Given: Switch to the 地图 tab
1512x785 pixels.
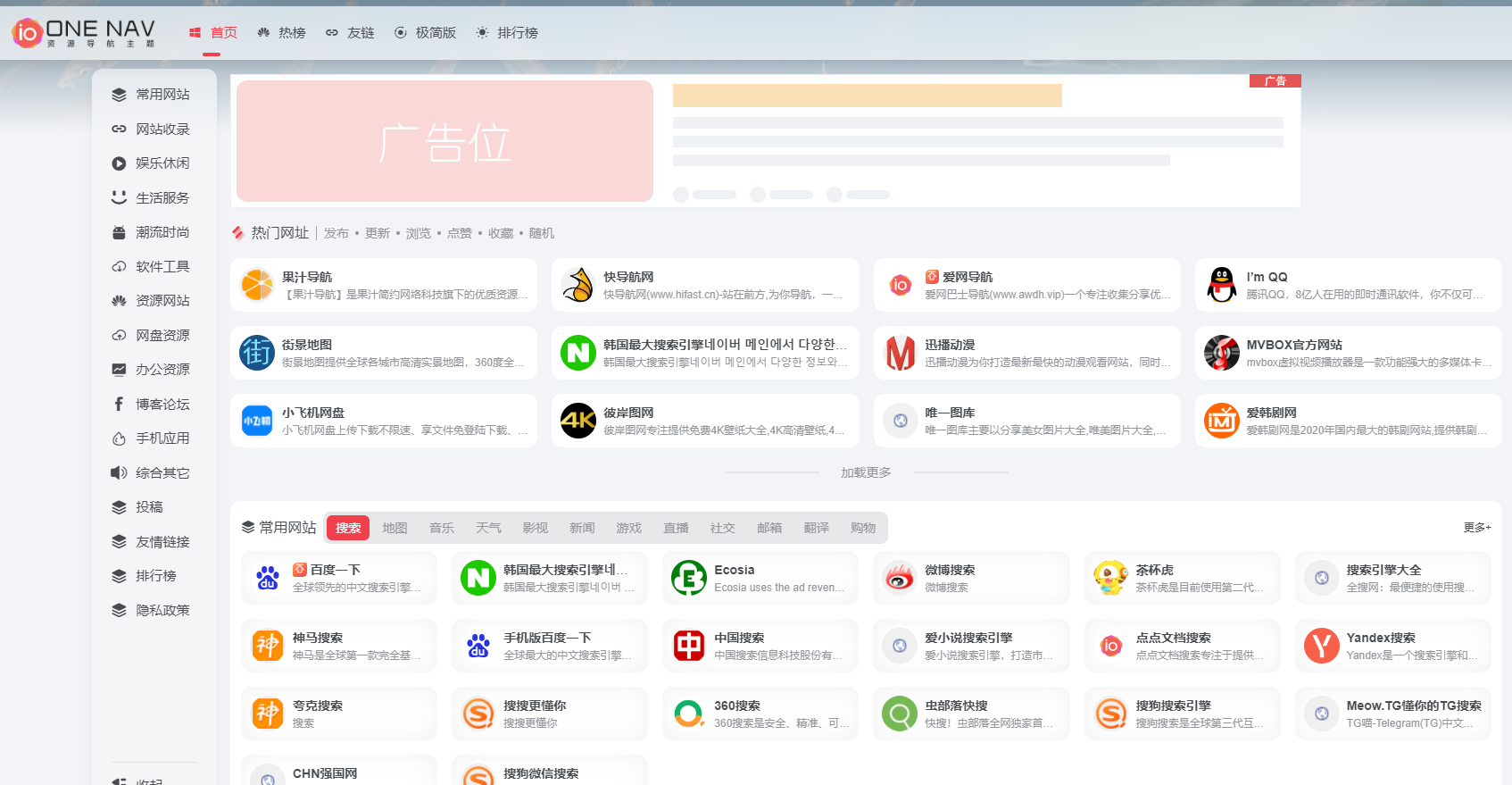Looking at the screenshot, I should (x=395, y=528).
